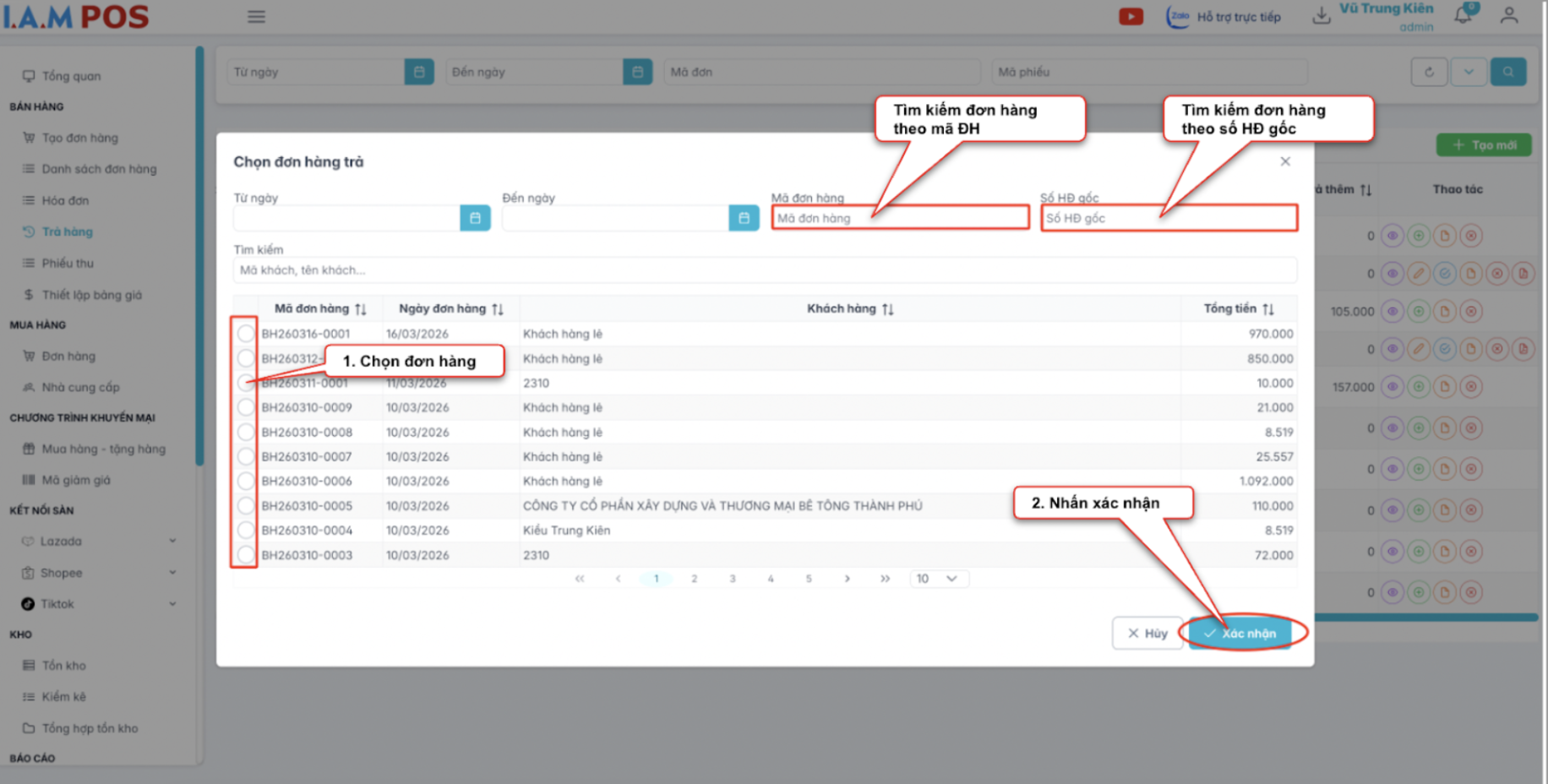Sort by Tổng tiền column header
1548x784 pixels.
pyautogui.click(x=1238, y=309)
